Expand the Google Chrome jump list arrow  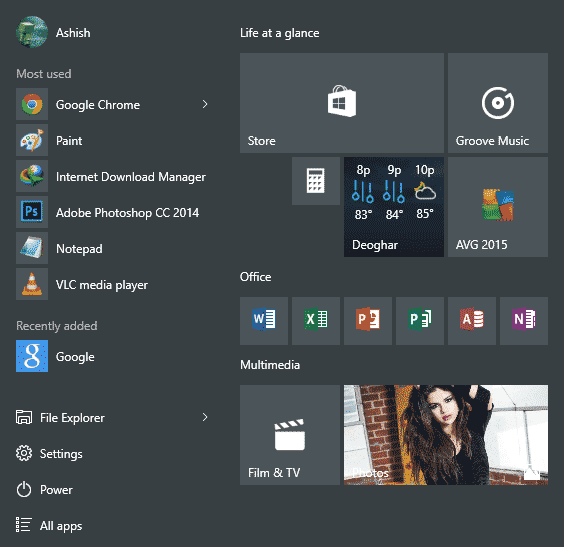(x=205, y=104)
